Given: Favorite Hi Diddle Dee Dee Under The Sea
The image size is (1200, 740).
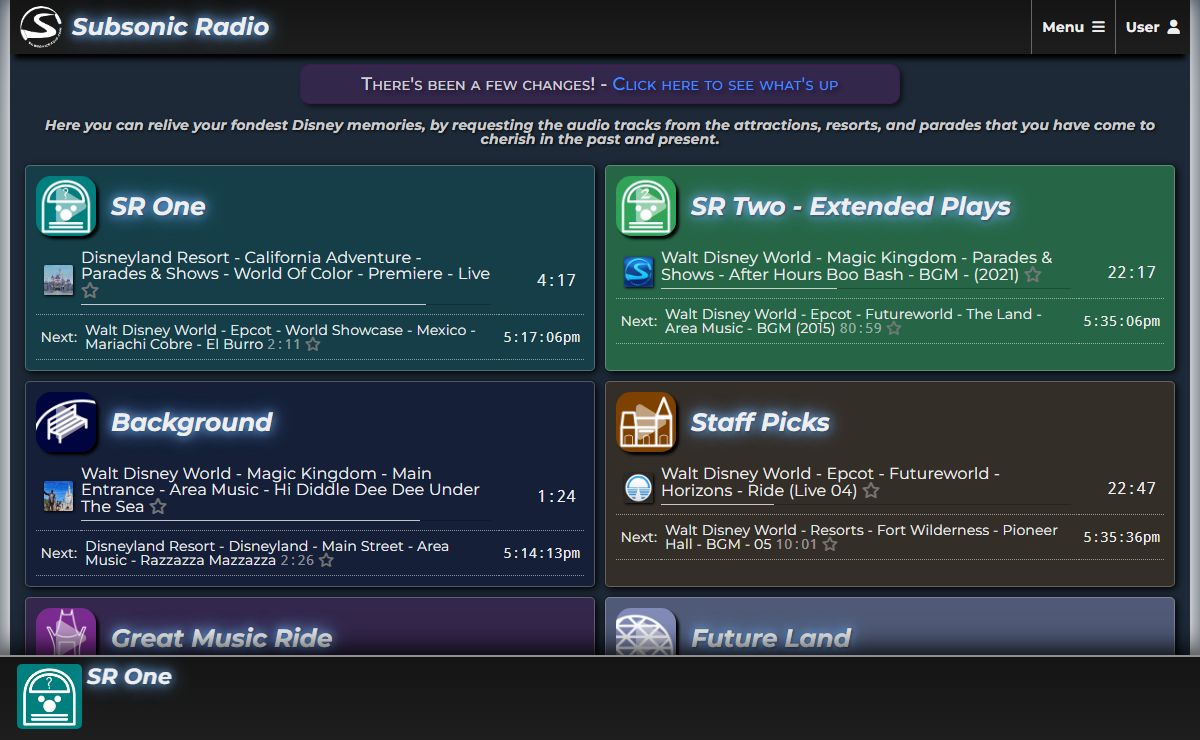Looking at the screenshot, I should pos(158,507).
